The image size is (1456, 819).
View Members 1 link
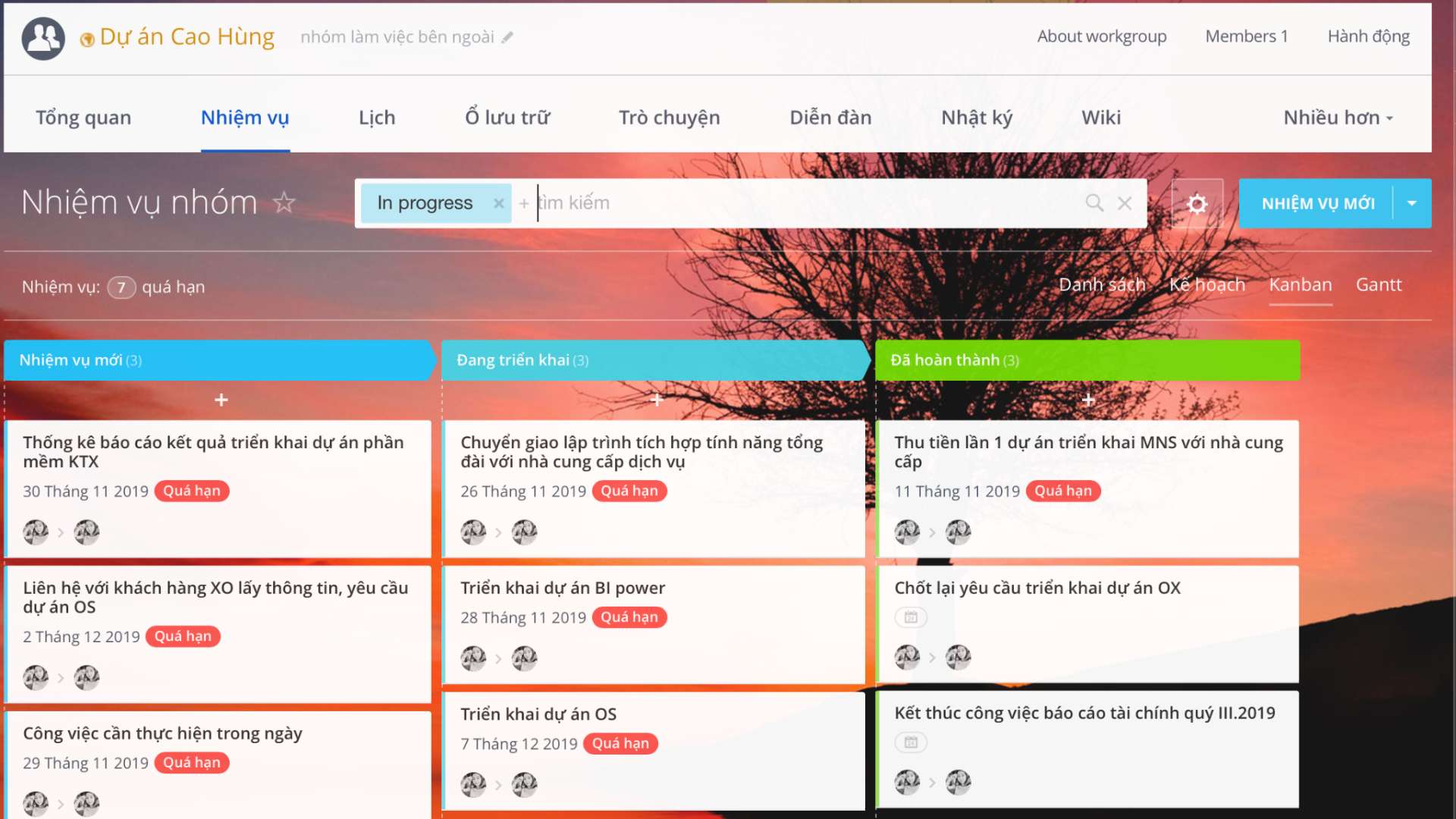pyautogui.click(x=1247, y=36)
